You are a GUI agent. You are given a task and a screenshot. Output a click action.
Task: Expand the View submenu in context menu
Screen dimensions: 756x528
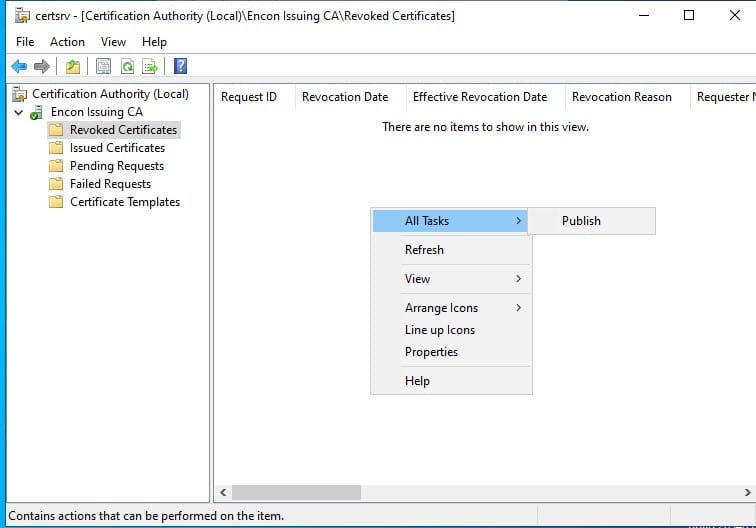pyautogui.click(x=451, y=279)
